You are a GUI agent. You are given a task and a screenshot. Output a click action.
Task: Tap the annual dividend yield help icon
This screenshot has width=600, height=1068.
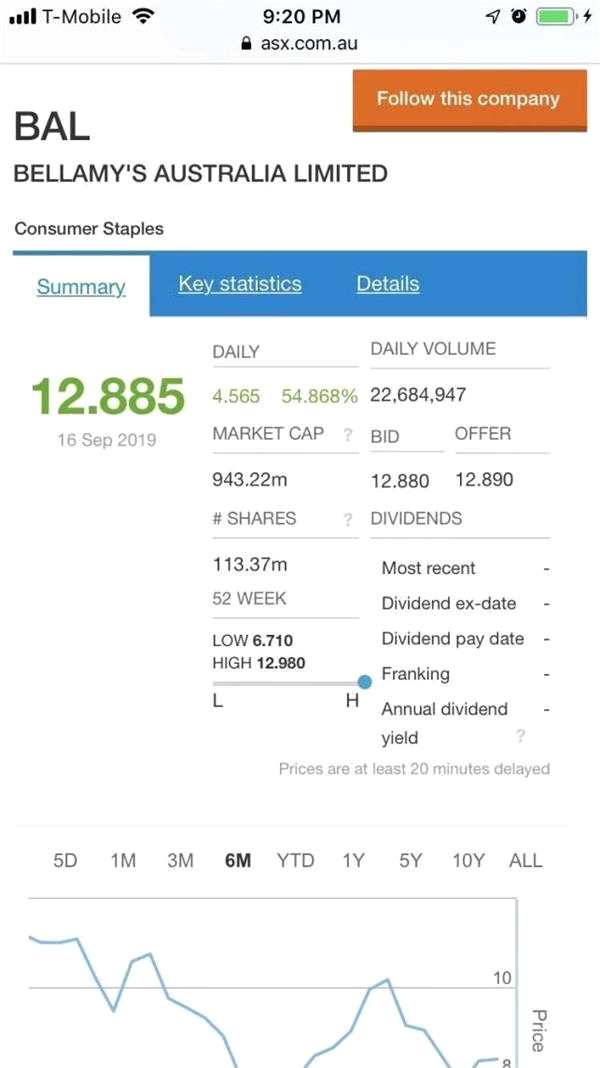coord(521,737)
